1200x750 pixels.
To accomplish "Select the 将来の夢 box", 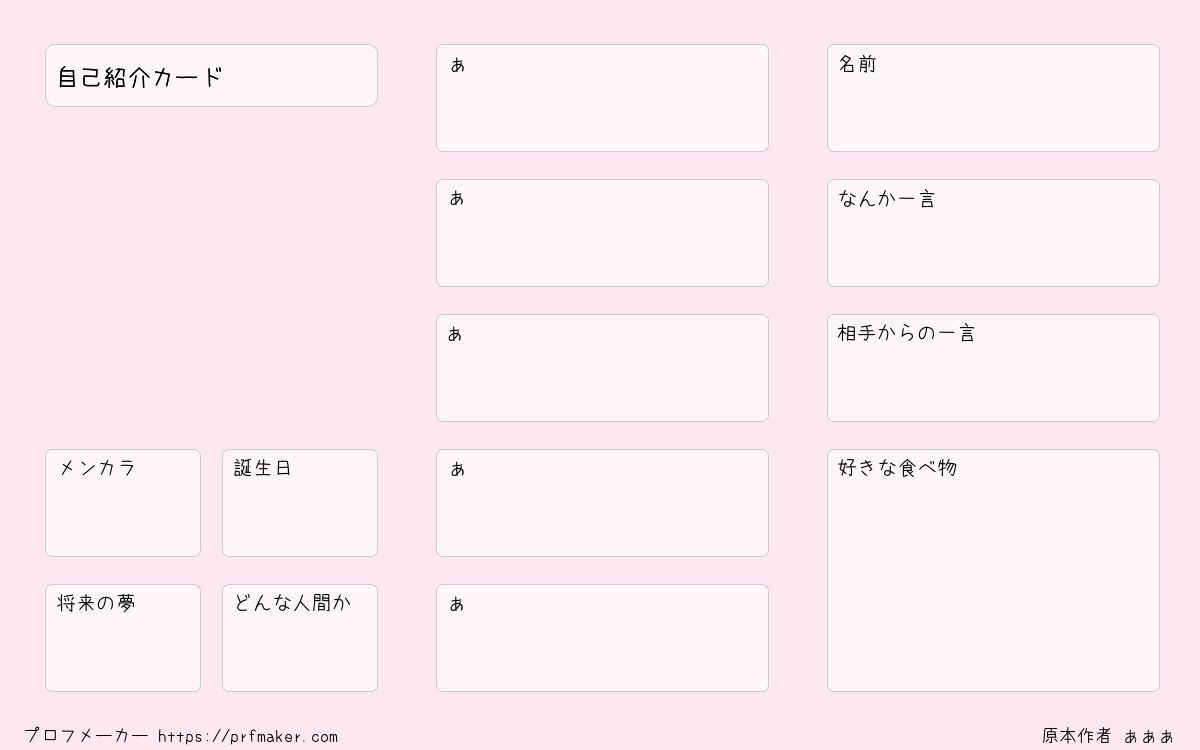I will point(123,638).
